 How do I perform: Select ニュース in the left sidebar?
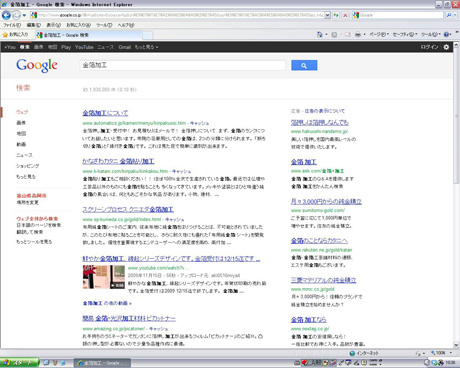(x=25, y=155)
